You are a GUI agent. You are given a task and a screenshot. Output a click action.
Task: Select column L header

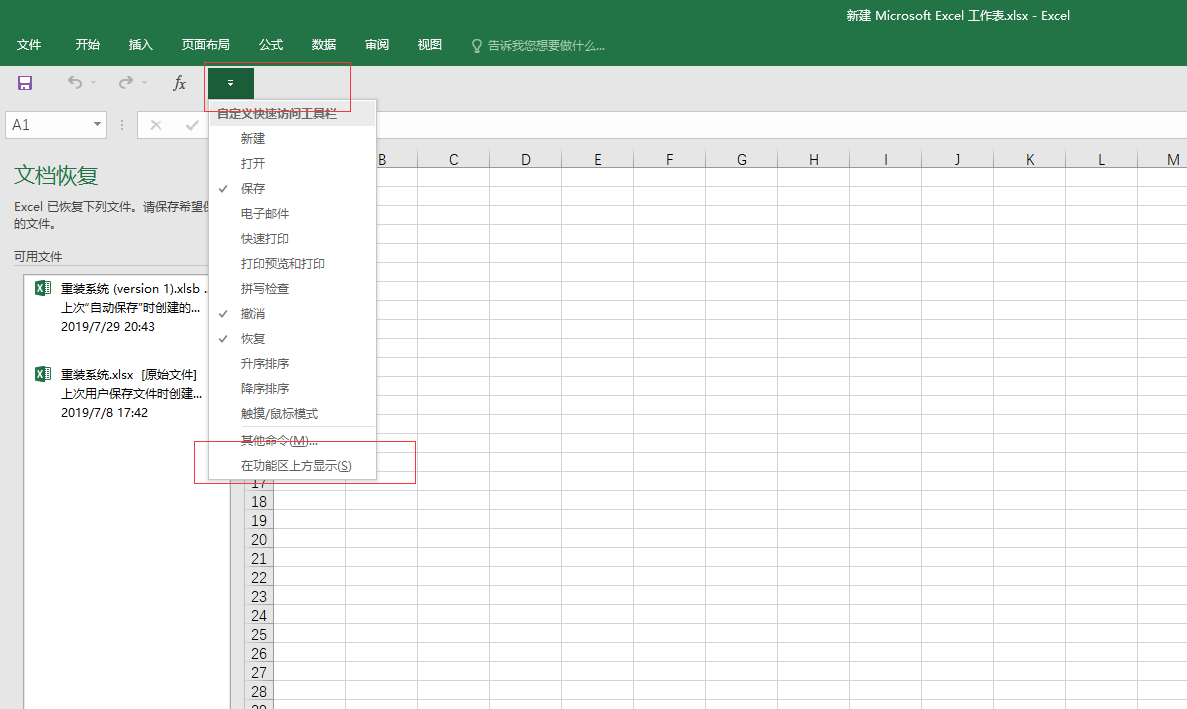coord(1101,159)
